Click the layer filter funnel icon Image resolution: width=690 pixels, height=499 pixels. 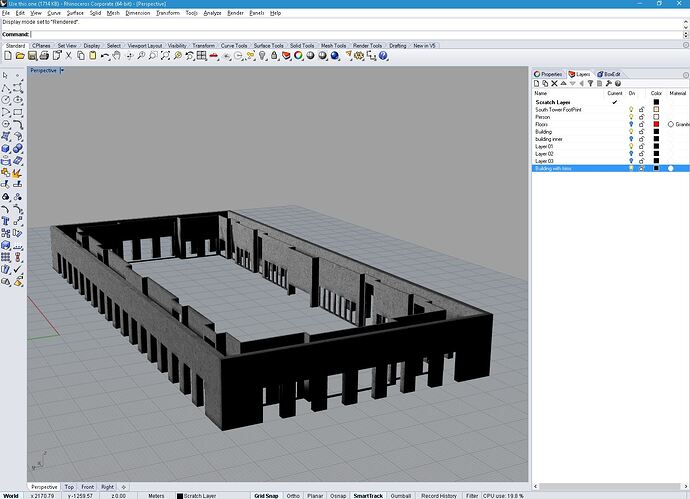pyautogui.click(x=591, y=84)
